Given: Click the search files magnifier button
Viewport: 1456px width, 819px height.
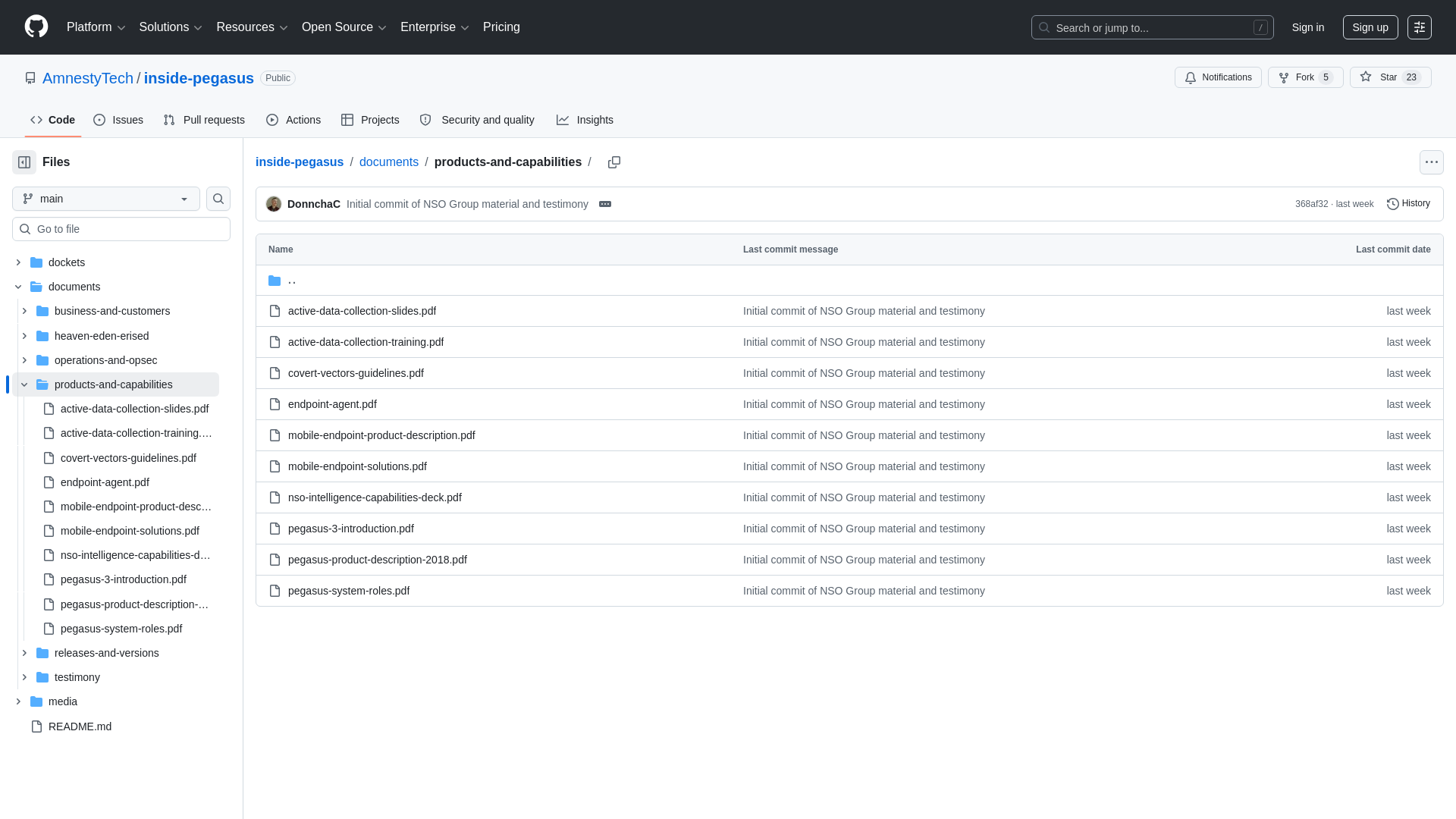Looking at the screenshot, I should click(x=218, y=199).
